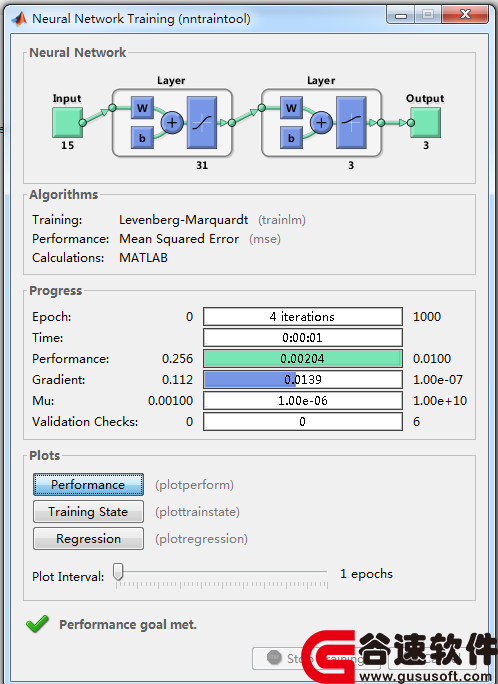The height and width of the screenshot is (684, 498).
Task: Click the Gradient progress bar
Action: pyautogui.click(x=303, y=380)
